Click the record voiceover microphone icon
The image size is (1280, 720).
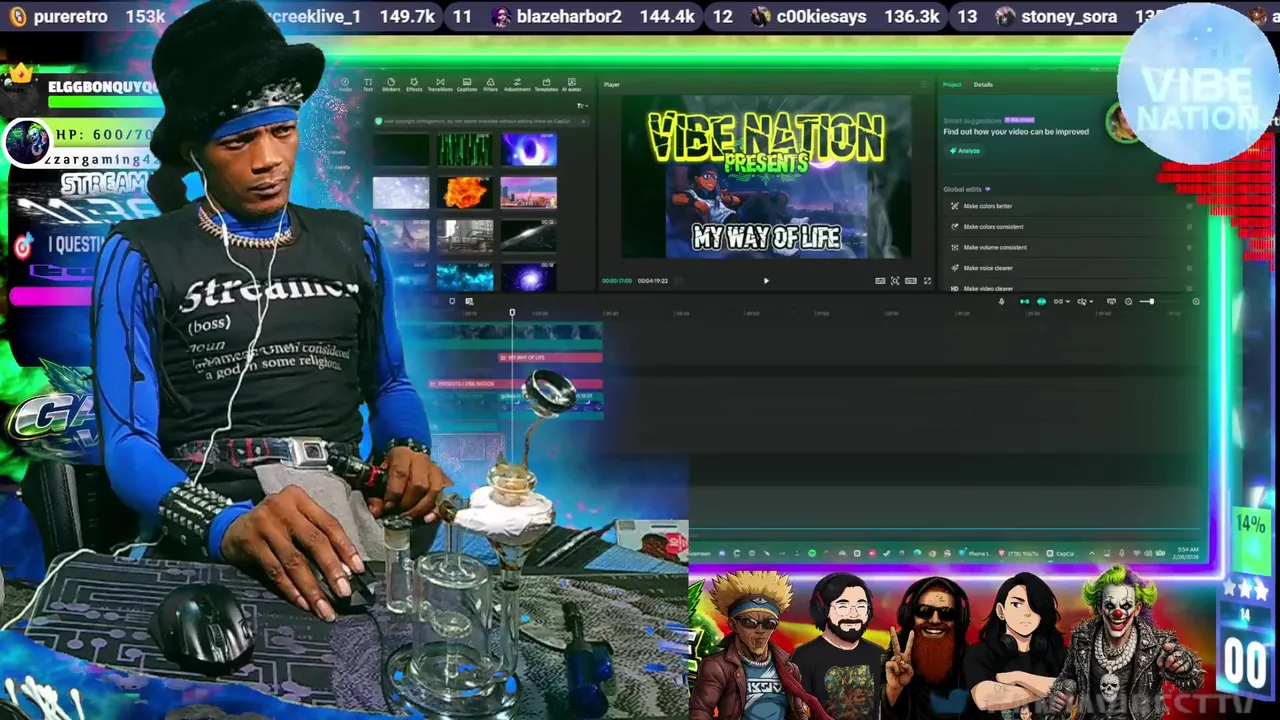coord(1002,301)
